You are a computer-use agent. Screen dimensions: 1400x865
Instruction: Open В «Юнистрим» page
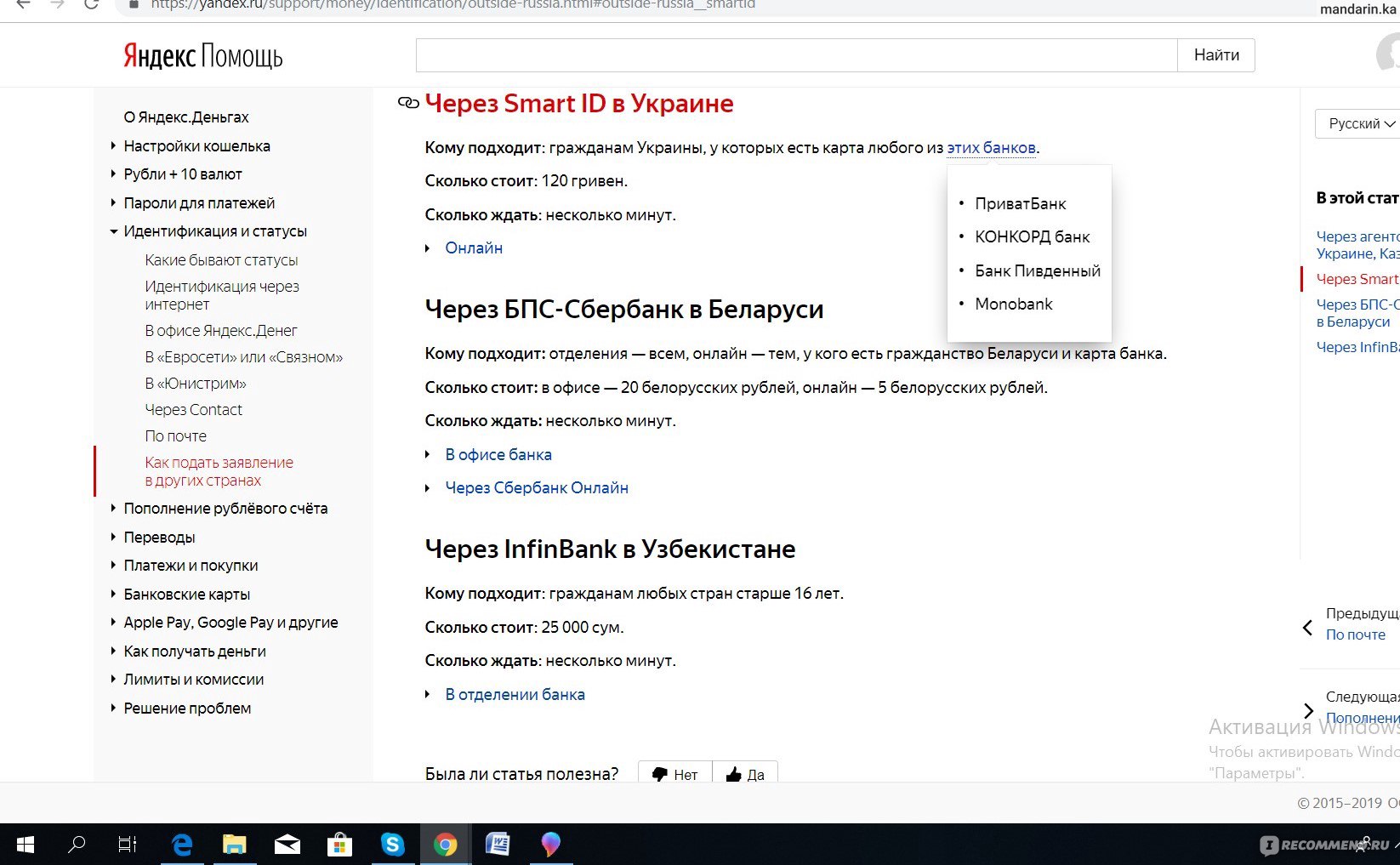pos(196,384)
